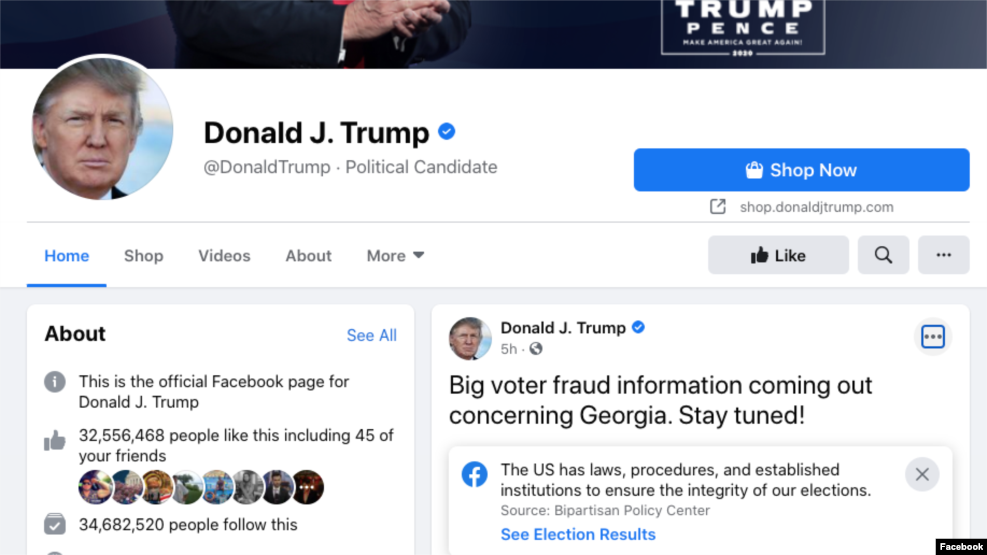Click the Facebook logo in election notice
Viewport: 987px width, 555px height.
tap(474, 474)
